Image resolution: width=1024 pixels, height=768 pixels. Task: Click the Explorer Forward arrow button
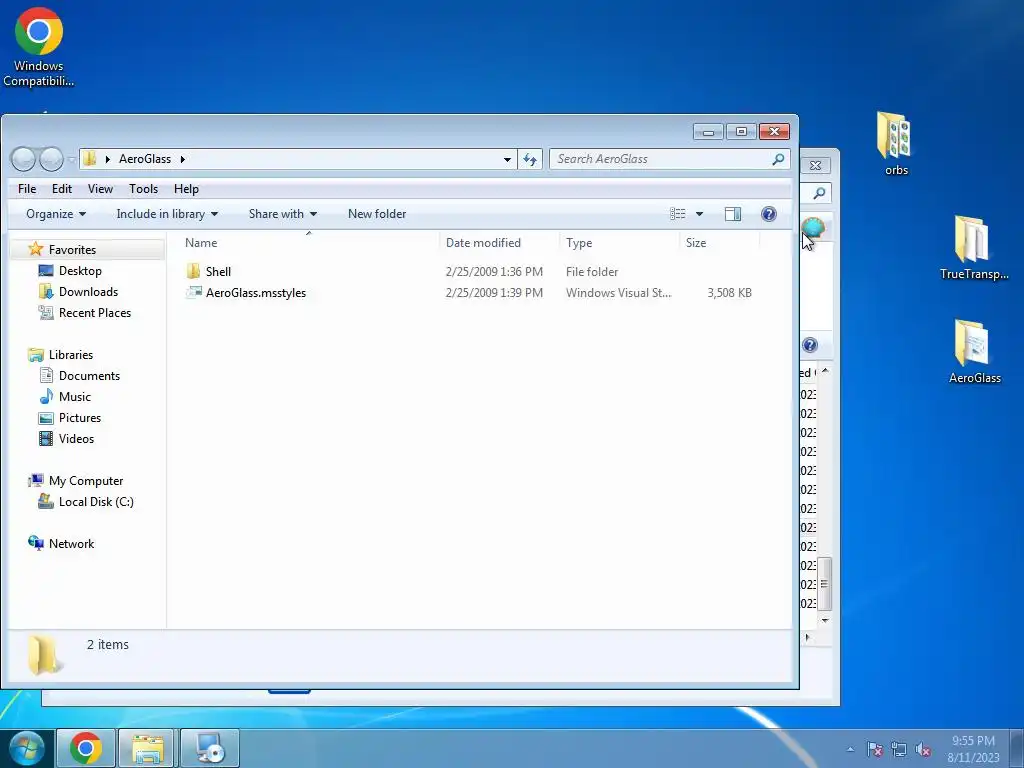51,159
